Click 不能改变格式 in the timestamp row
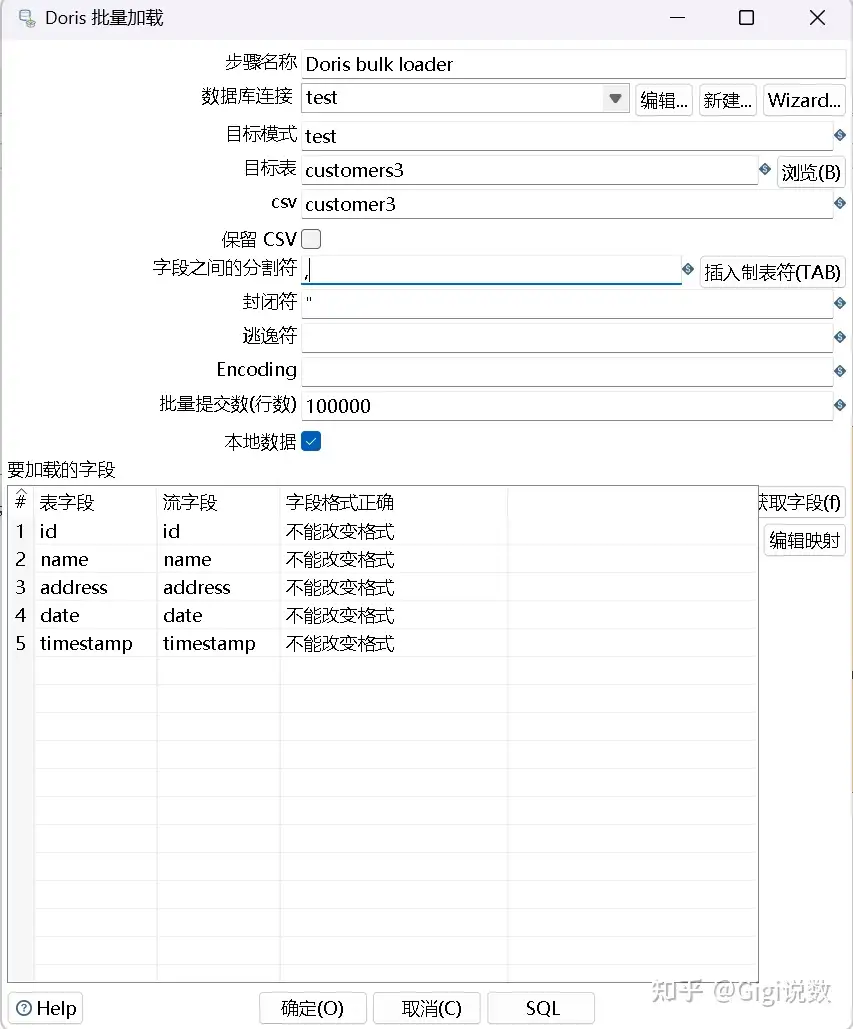Screen dimensions: 853x1029 tap(340, 644)
